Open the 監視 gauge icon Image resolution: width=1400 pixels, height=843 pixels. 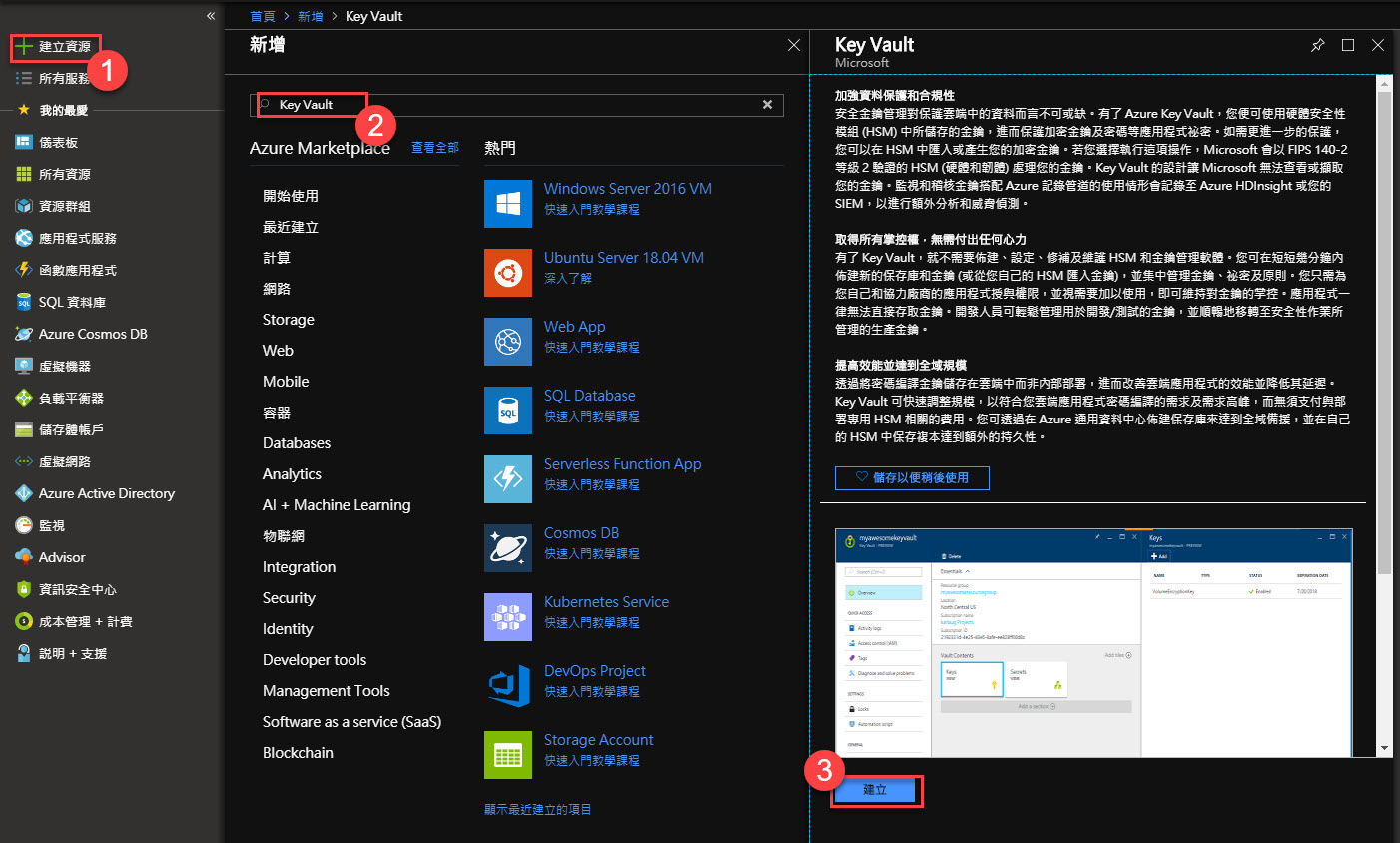pyautogui.click(x=24, y=525)
